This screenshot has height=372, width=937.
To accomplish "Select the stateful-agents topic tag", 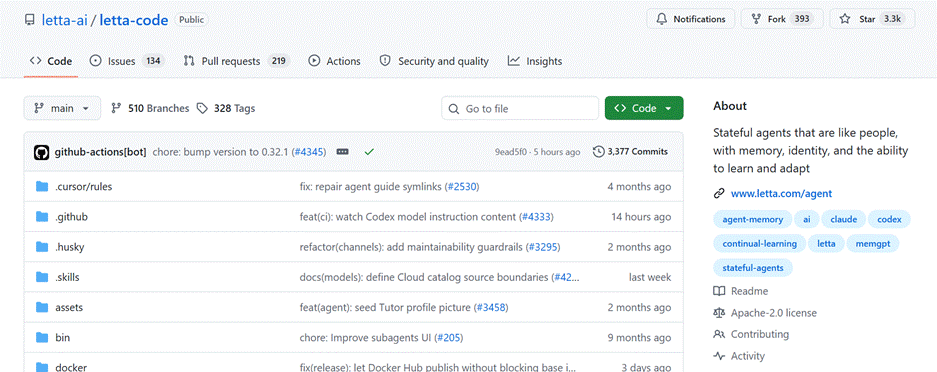I will pyautogui.click(x=752, y=268).
